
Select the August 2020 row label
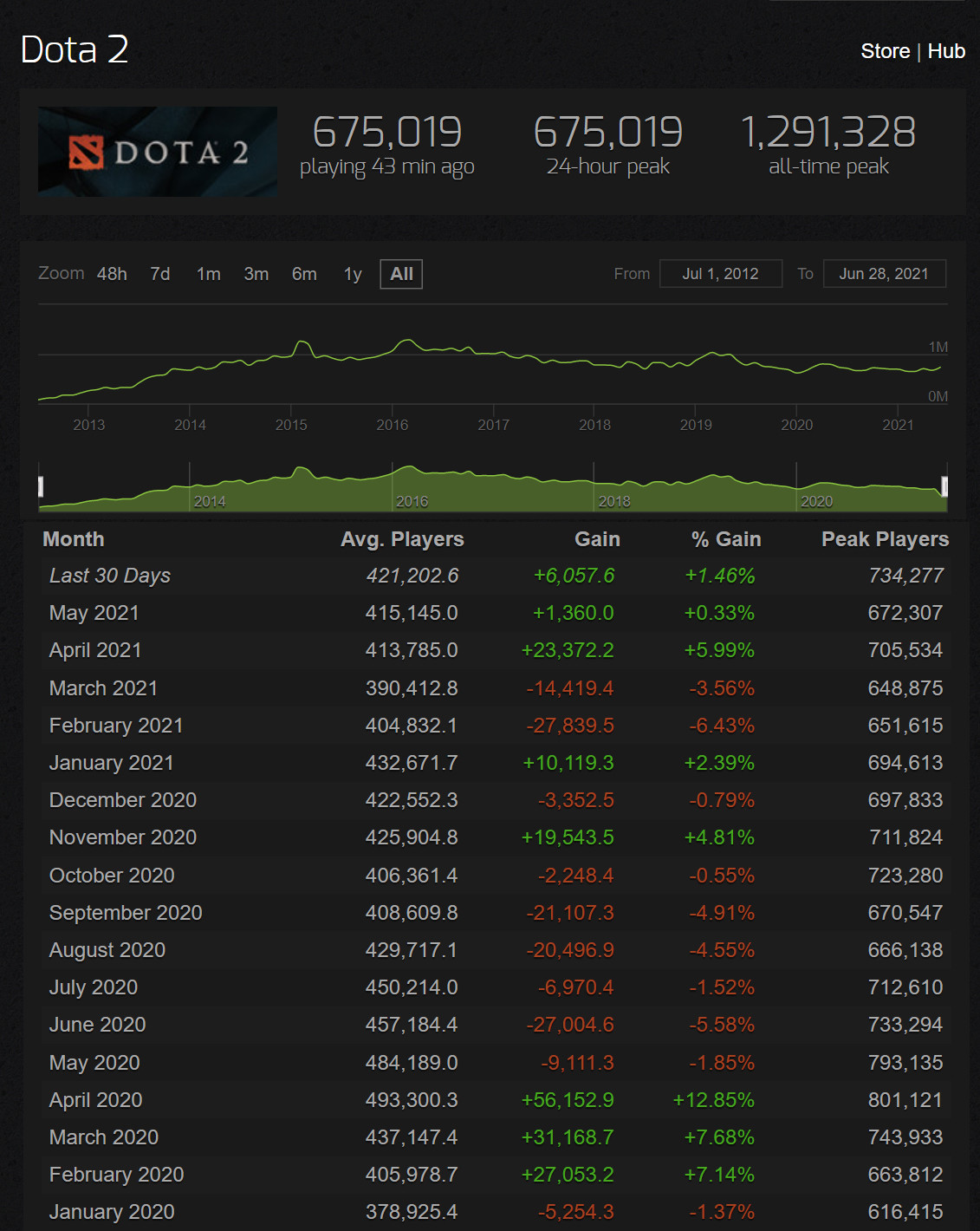107,950
